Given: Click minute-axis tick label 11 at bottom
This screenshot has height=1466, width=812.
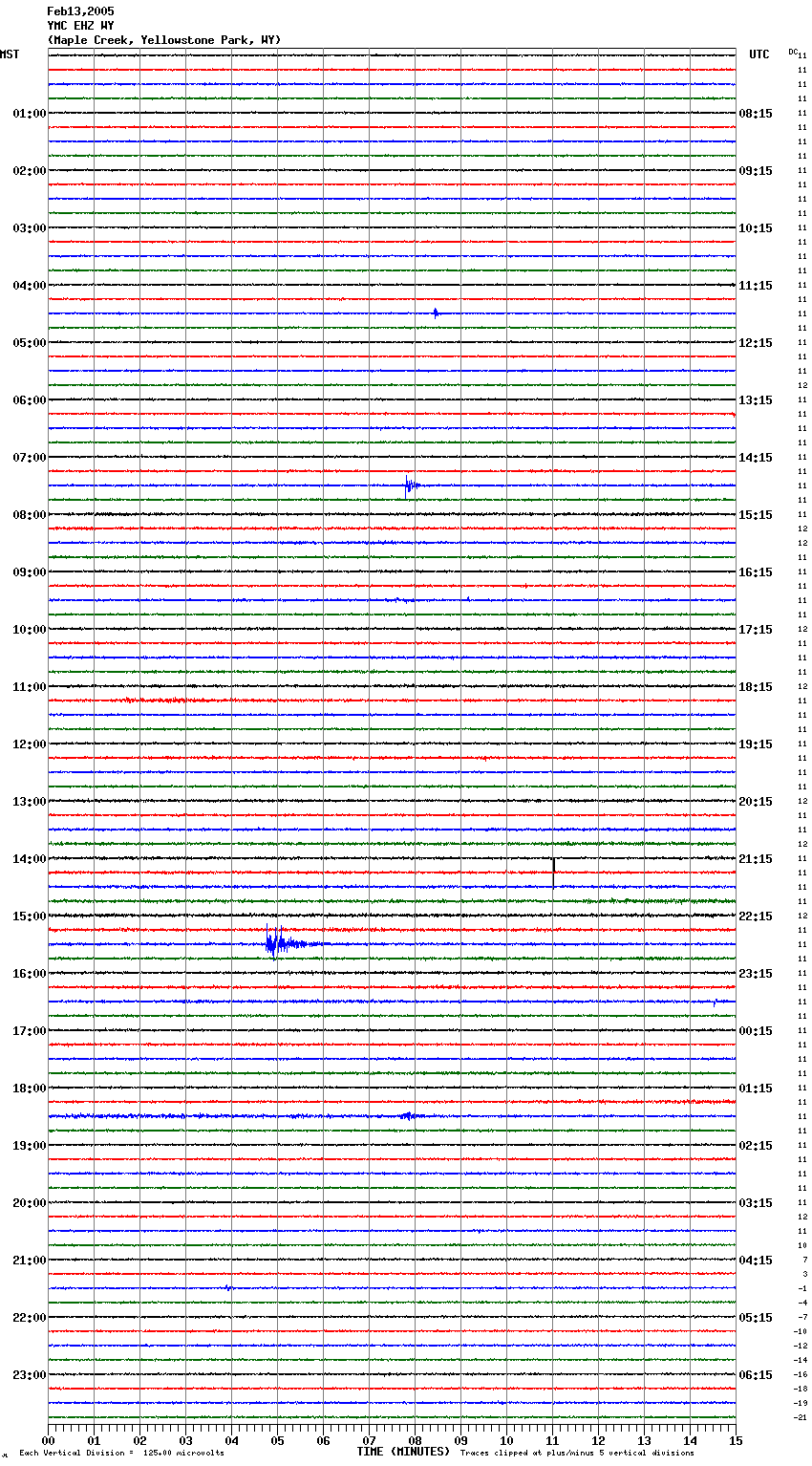Looking at the screenshot, I should [x=552, y=1440].
